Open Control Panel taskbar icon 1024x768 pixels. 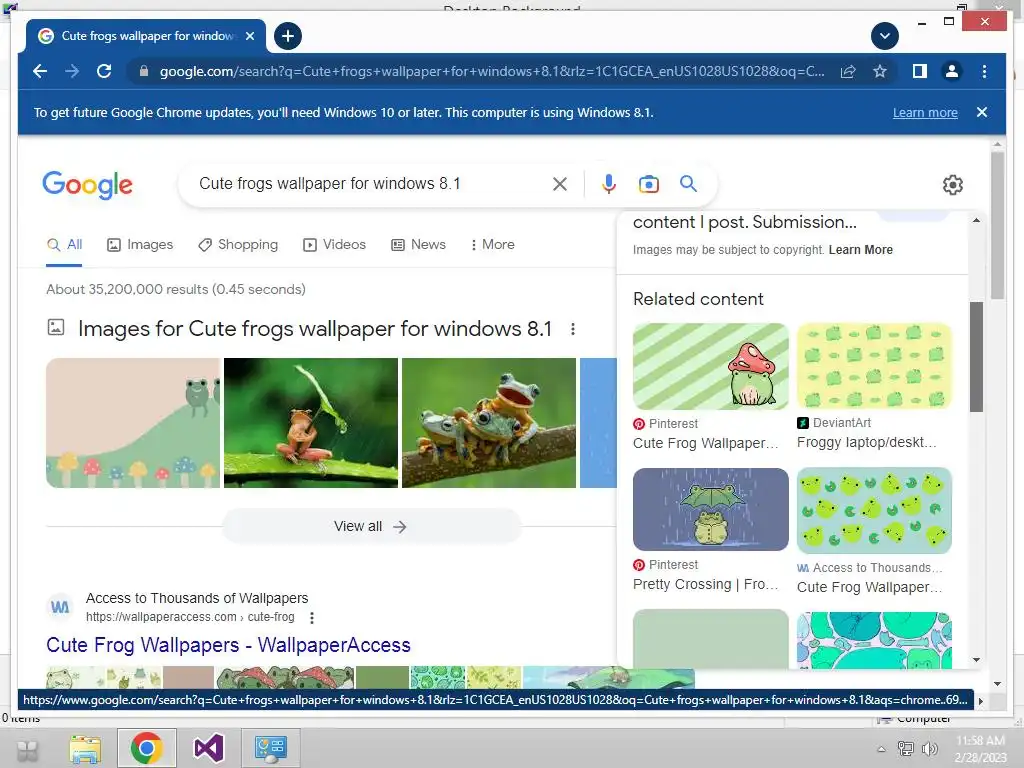tap(270, 748)
